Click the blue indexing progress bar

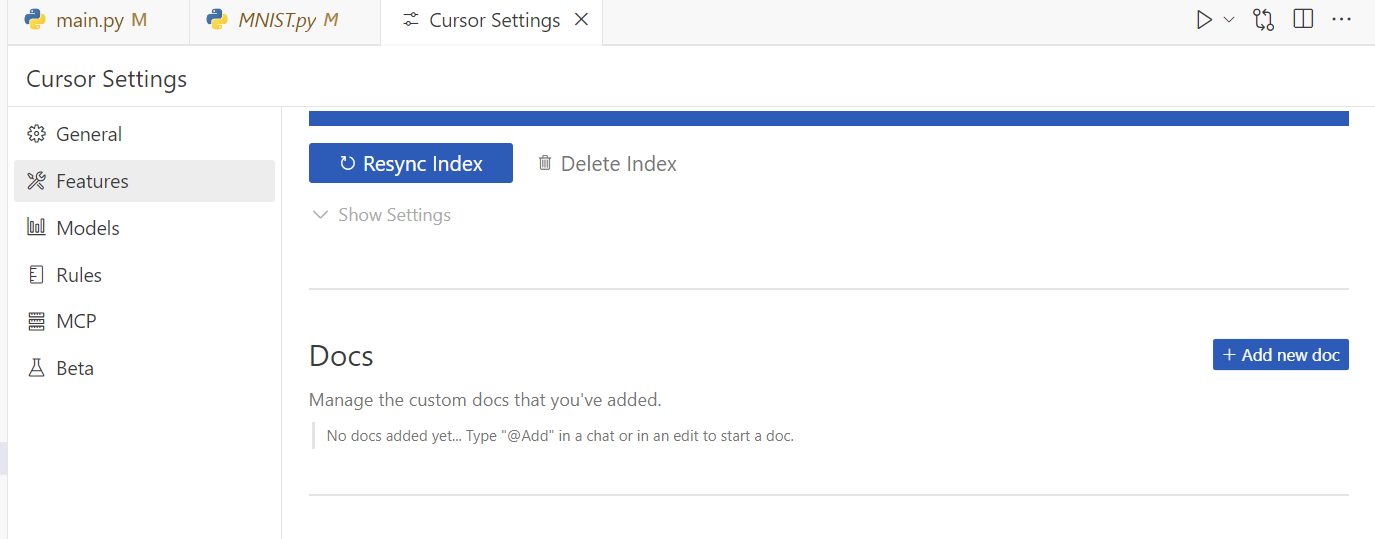(x=828, y=119)
